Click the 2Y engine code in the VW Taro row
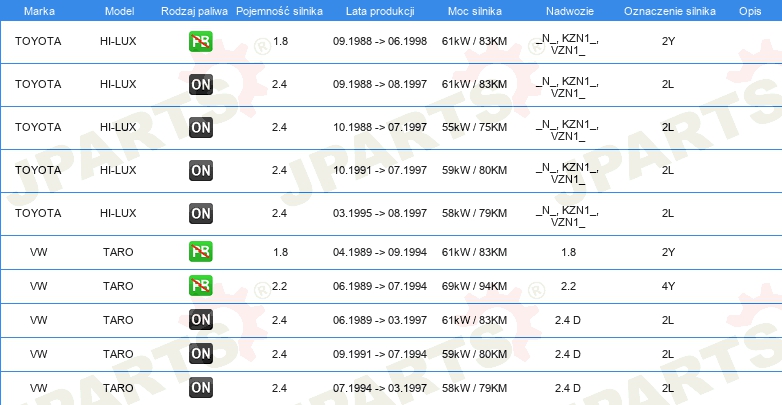782x405 pixels. coord(668,252)
